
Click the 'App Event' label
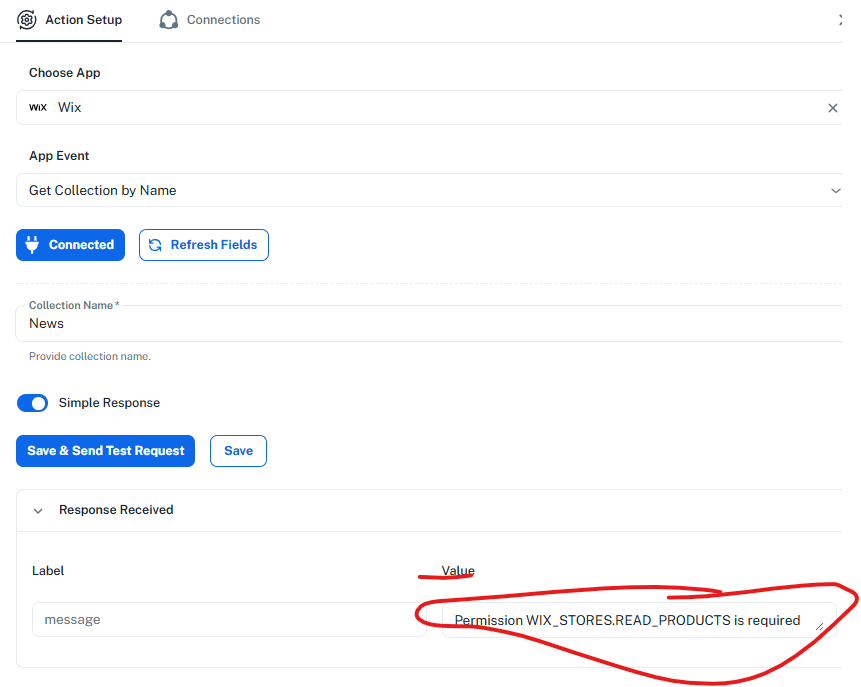pyautogui.click(x=59, y=156)
